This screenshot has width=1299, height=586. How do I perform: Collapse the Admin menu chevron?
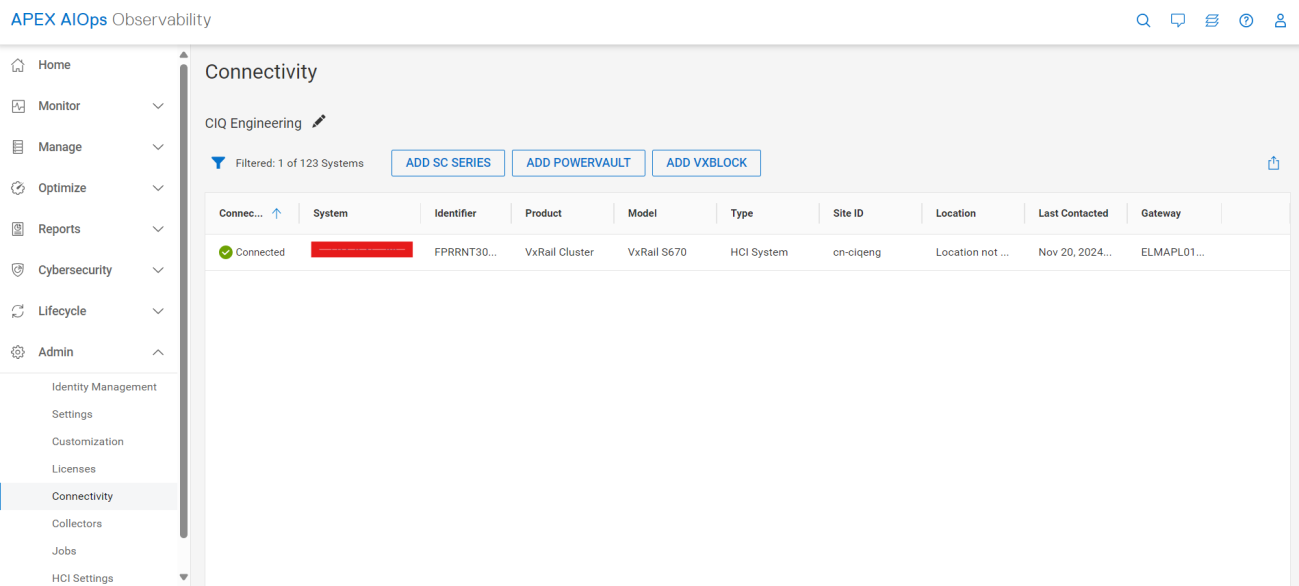pyautogui.click(x=158, y=352)
